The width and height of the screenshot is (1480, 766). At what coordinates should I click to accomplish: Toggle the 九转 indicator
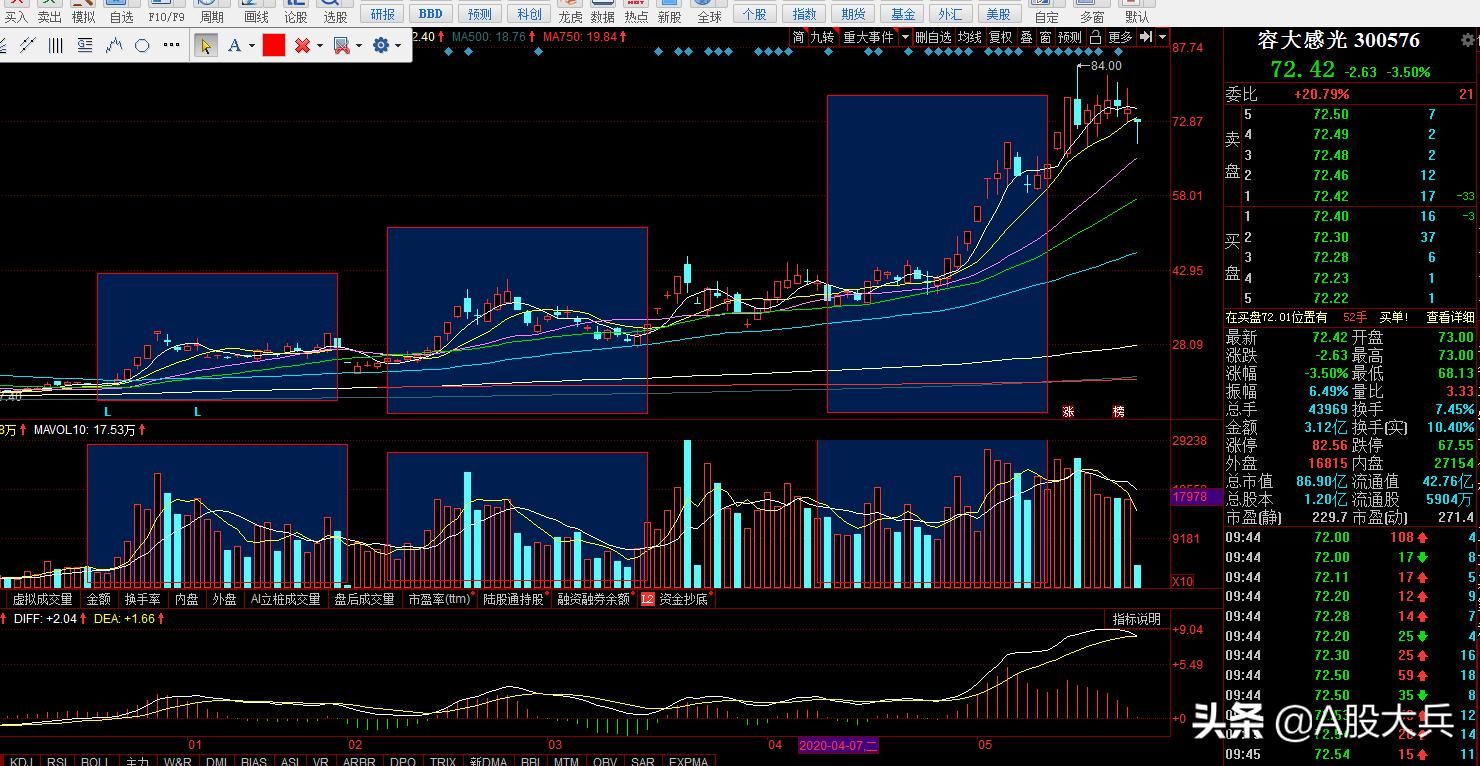[822, 37]
